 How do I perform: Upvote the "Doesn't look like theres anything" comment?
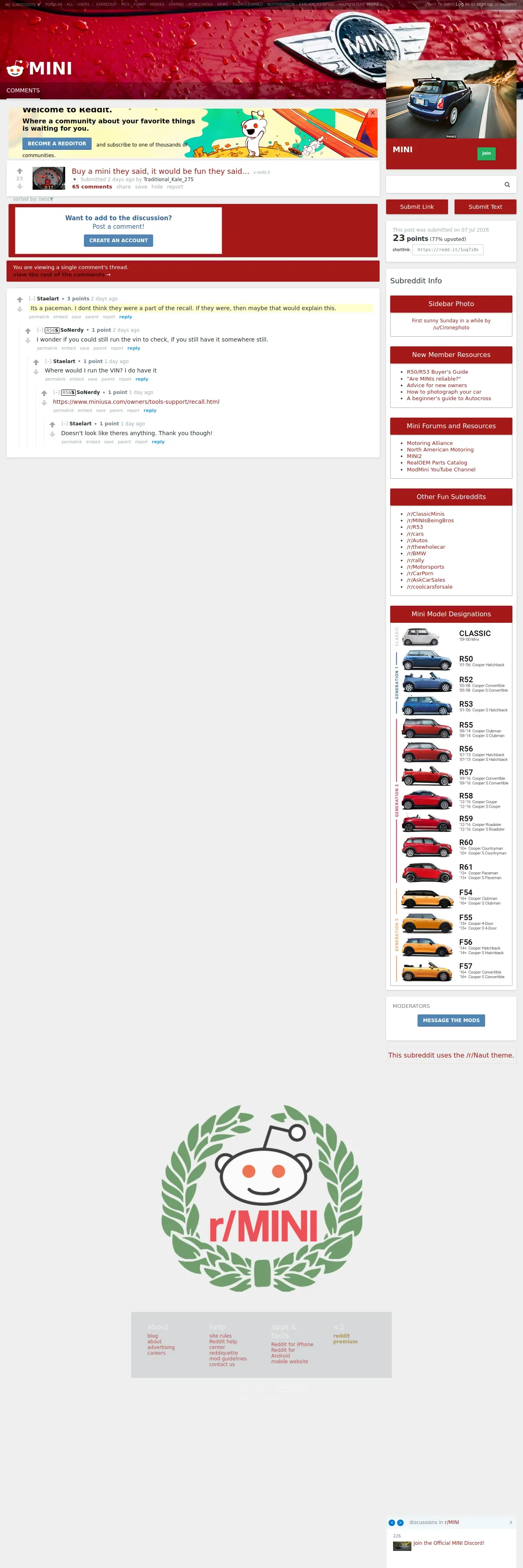53,425
